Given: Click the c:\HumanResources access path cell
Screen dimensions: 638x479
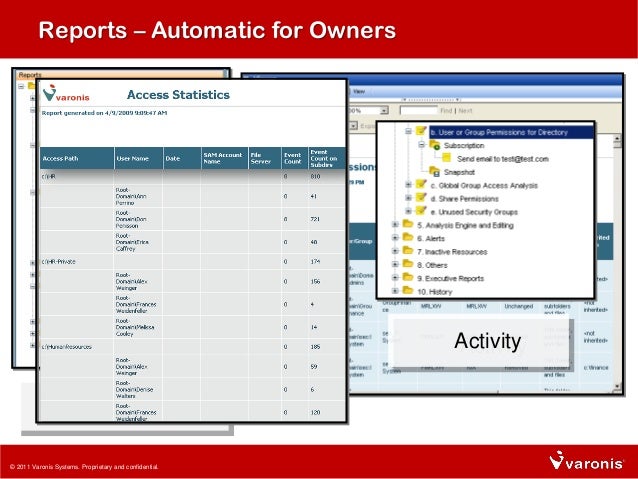Looking at the screenshot, I should 77,347.
